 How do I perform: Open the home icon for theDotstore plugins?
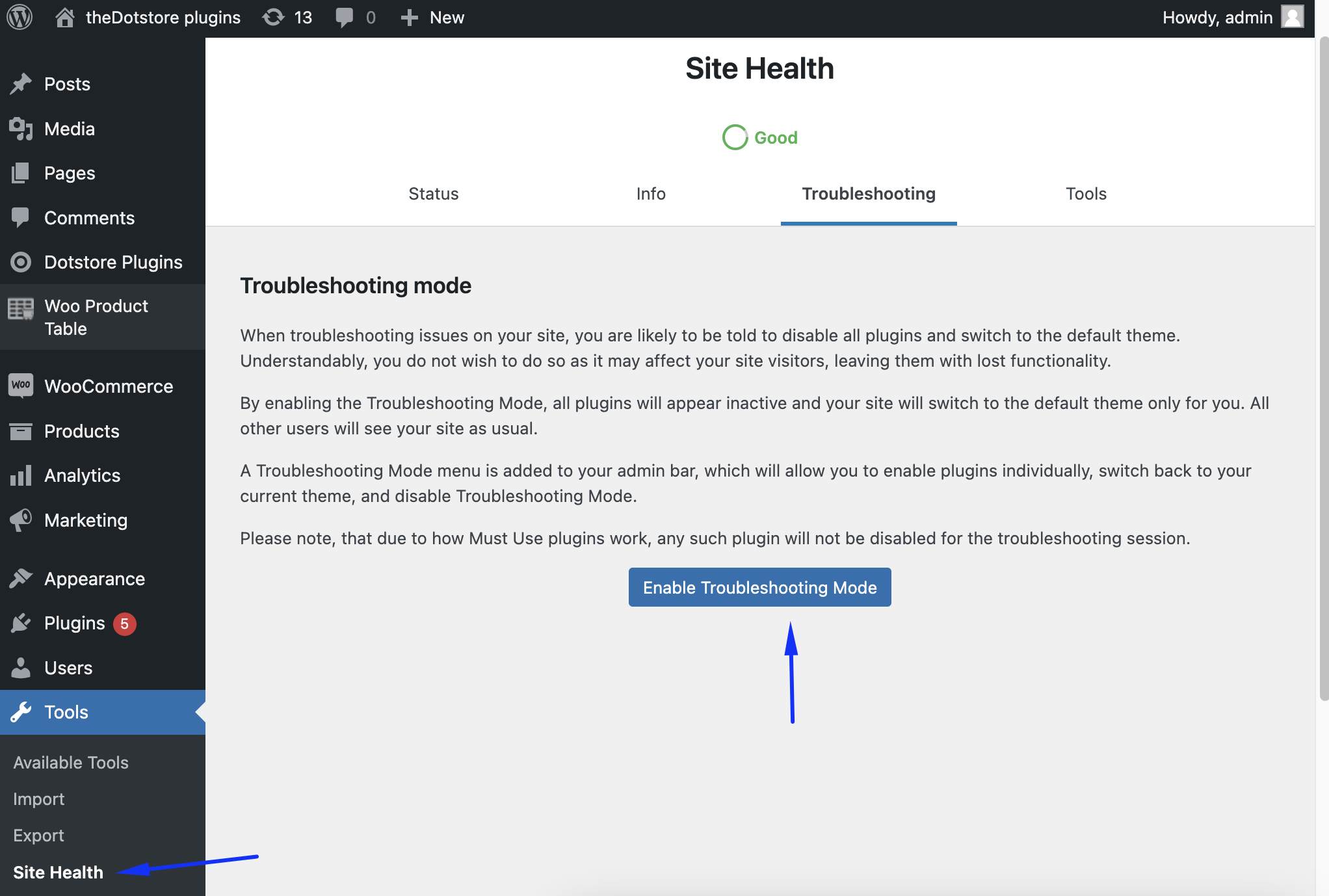pos(64,18)
